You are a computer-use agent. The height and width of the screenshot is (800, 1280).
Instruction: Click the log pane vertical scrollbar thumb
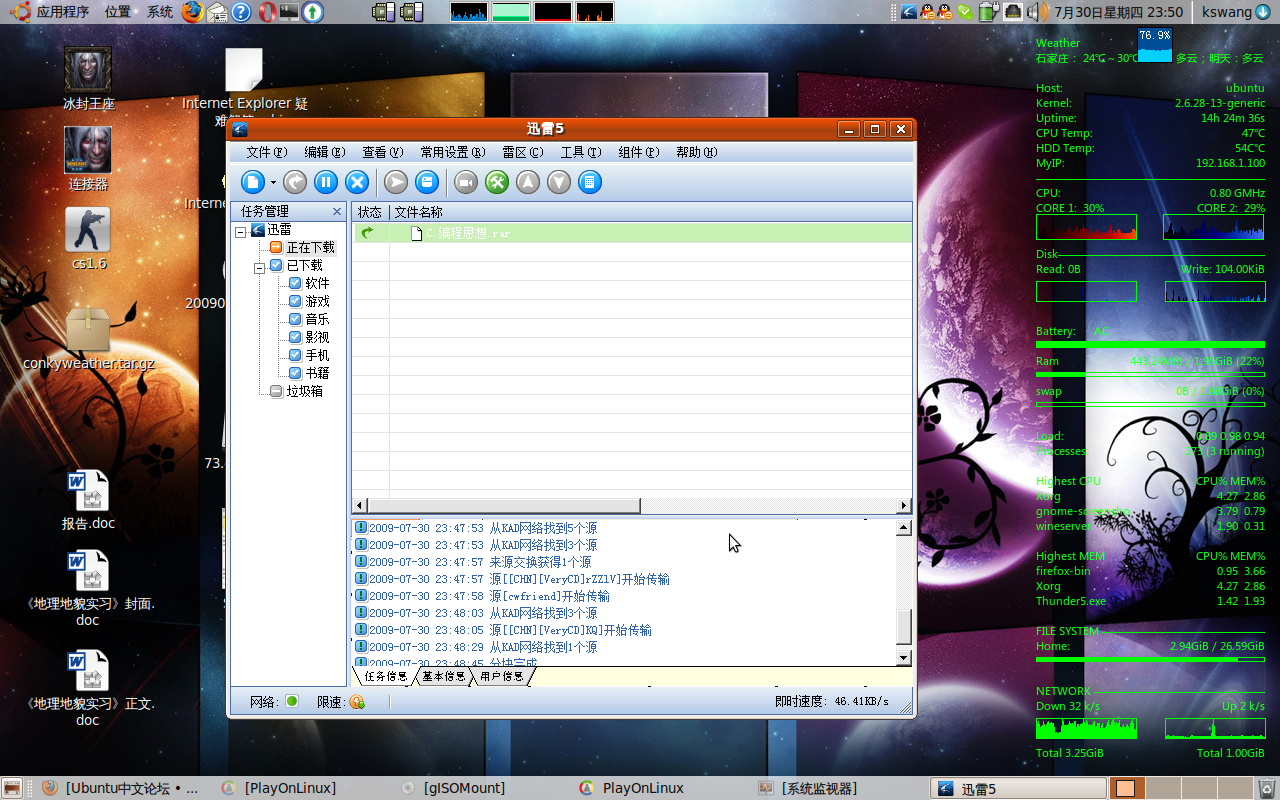(x=904, y=627)
